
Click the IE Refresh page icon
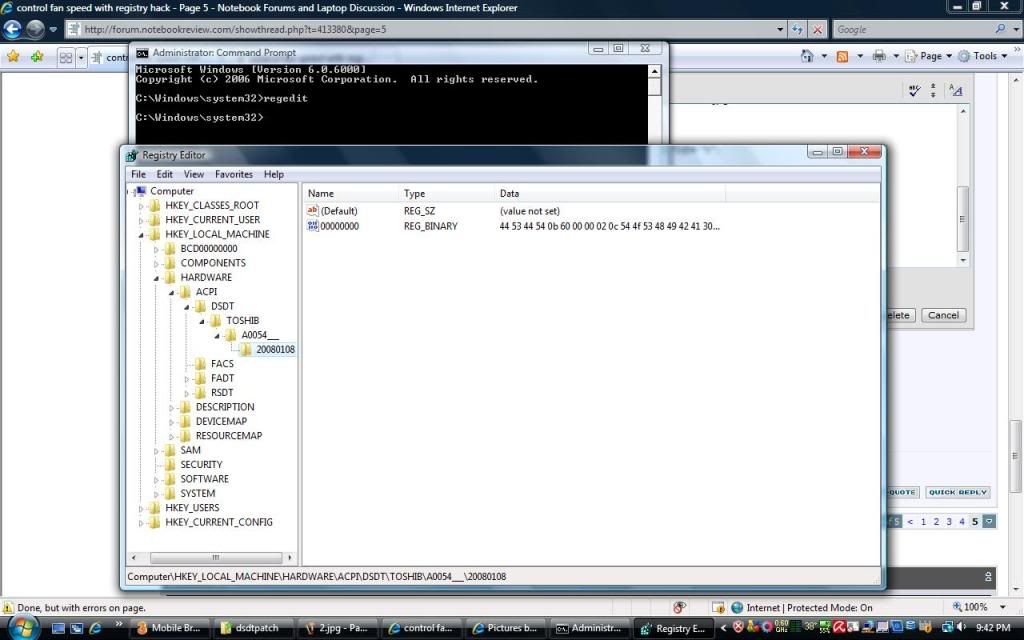tap(797, 29)
